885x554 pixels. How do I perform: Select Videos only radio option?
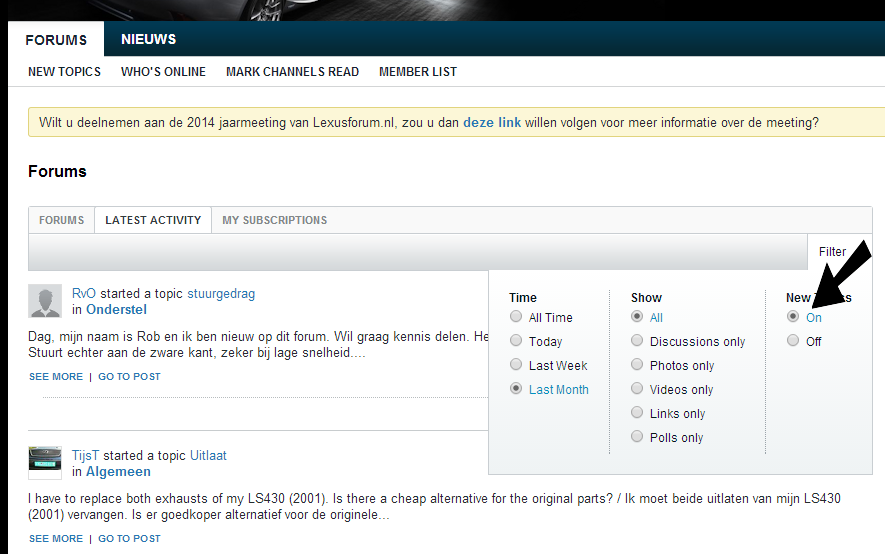point(637,389)
